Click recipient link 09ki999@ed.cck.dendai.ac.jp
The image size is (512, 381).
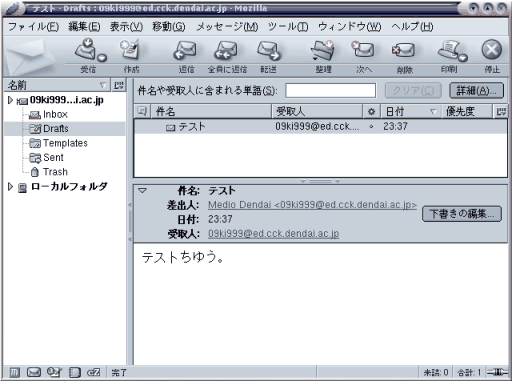[x=273, y=233]
